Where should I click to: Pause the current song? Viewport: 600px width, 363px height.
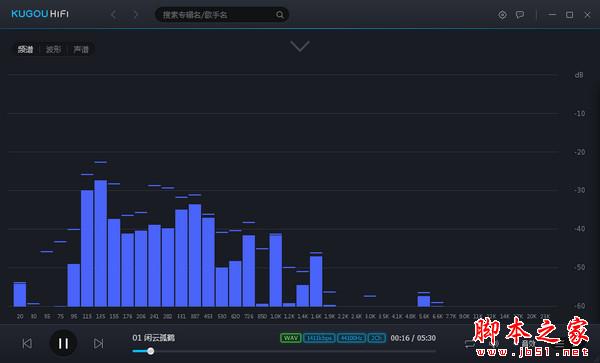(64, 343)
